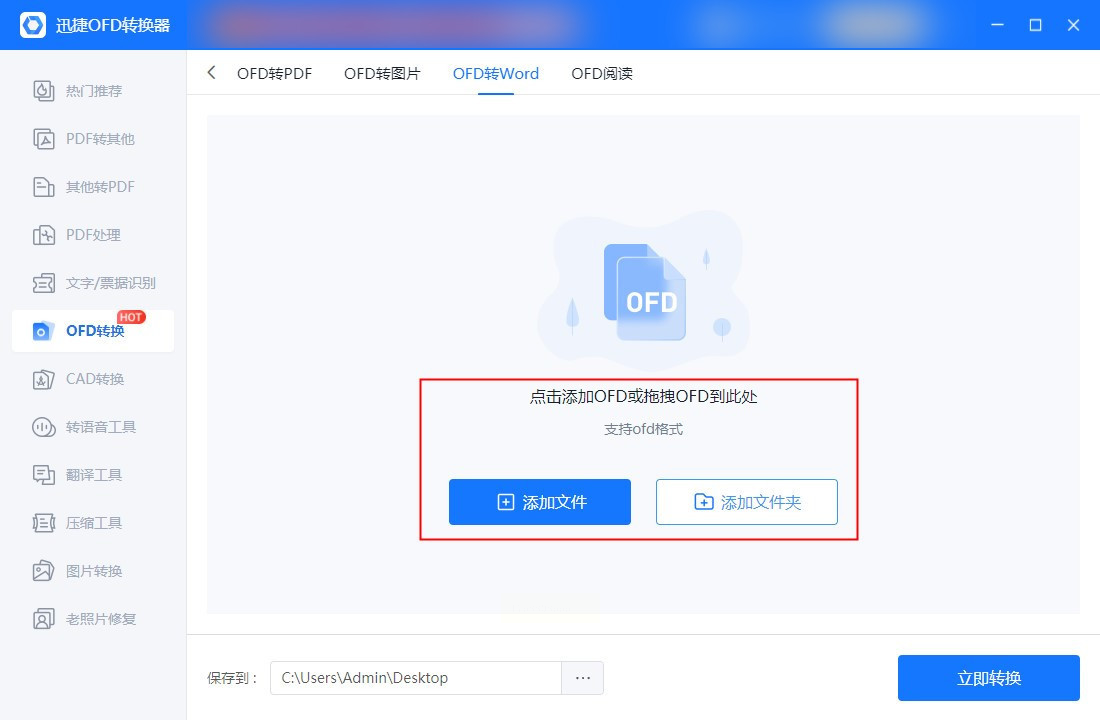Open the 热门推荐 menu label

click(x=94, y=91)
